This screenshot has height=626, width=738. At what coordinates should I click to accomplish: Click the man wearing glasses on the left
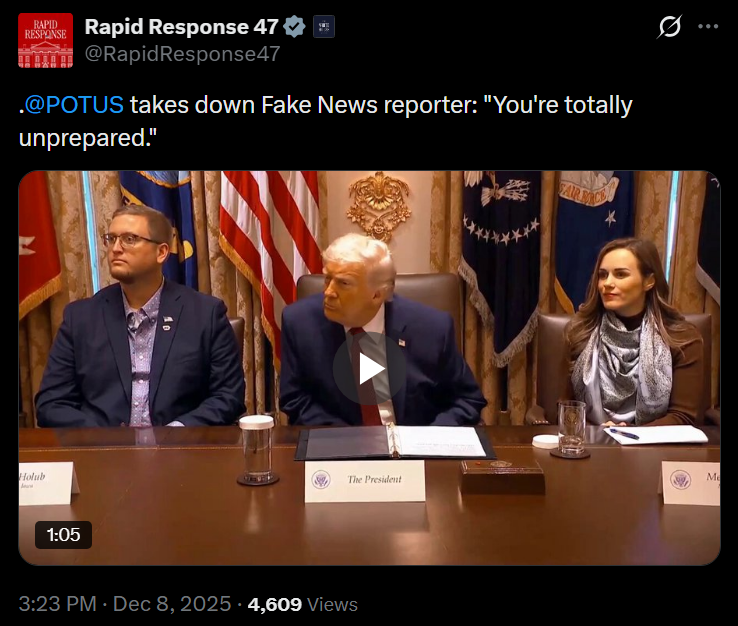pos(138,320)
